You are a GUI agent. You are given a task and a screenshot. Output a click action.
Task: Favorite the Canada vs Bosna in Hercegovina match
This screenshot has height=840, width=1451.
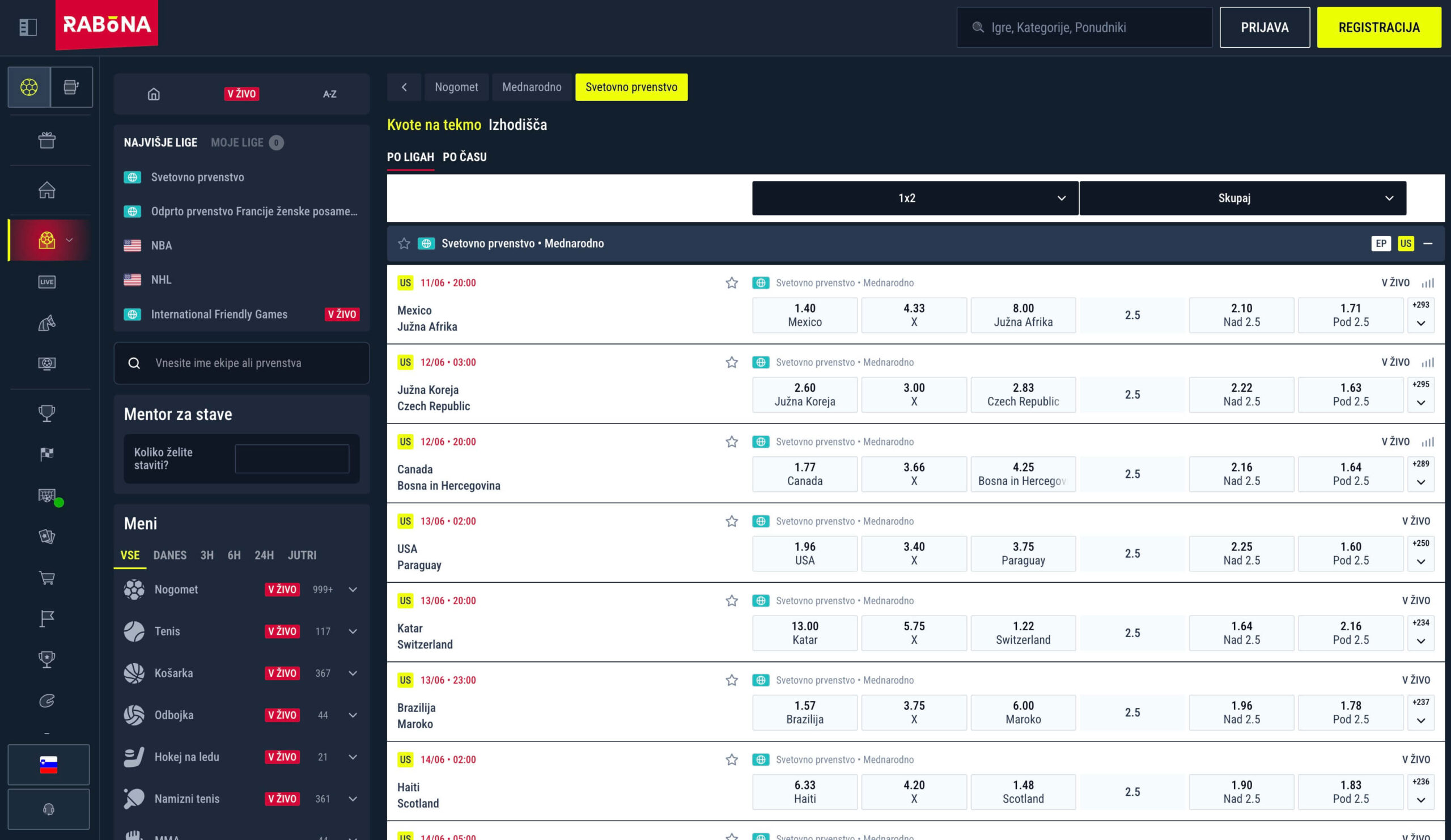pyautogui.click(x=732, y=442)
